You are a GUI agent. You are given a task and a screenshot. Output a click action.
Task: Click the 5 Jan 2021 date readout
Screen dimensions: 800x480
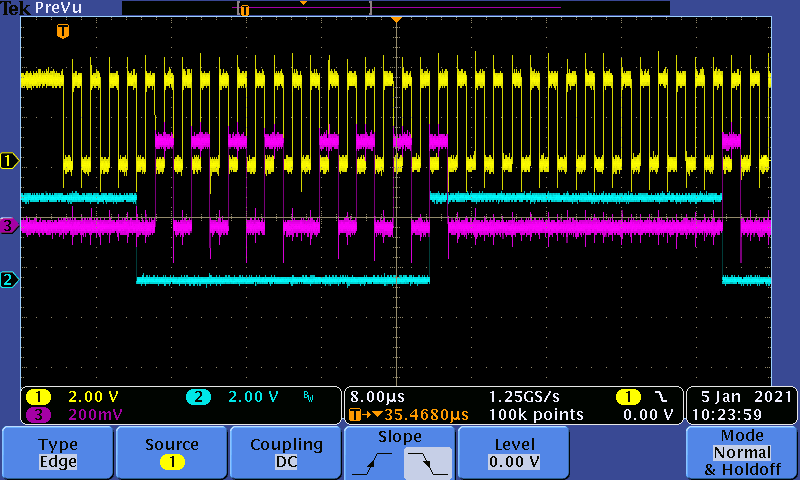point(745,396)
